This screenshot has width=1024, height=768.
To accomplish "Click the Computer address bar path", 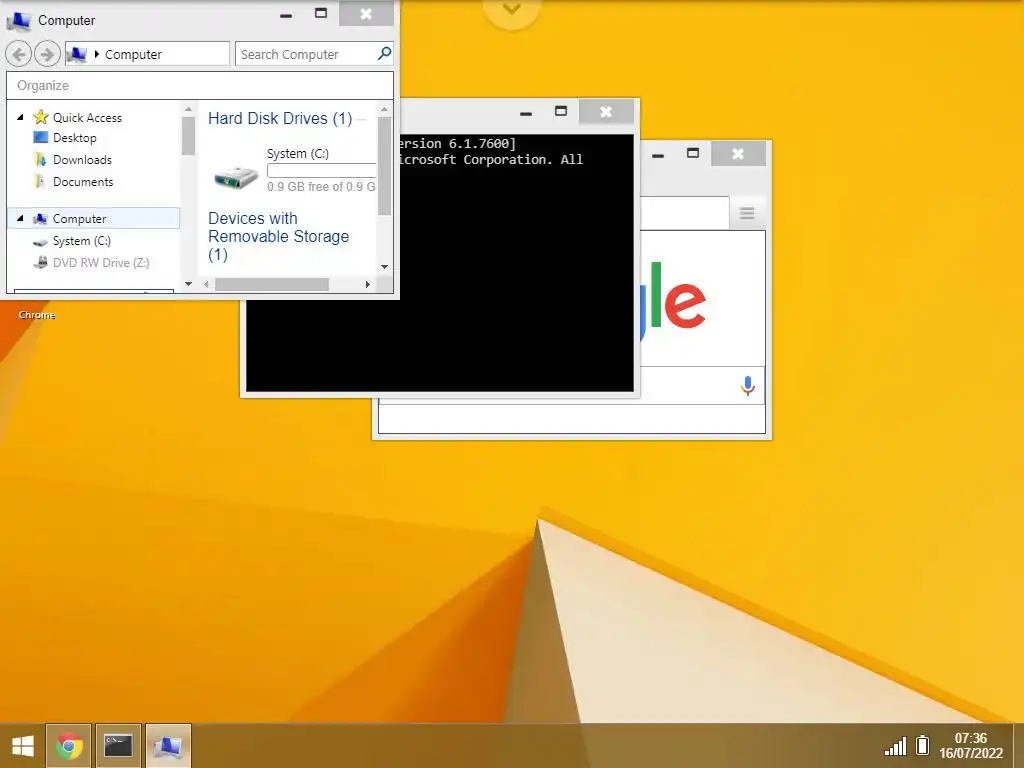I will [x=148, y=54].
